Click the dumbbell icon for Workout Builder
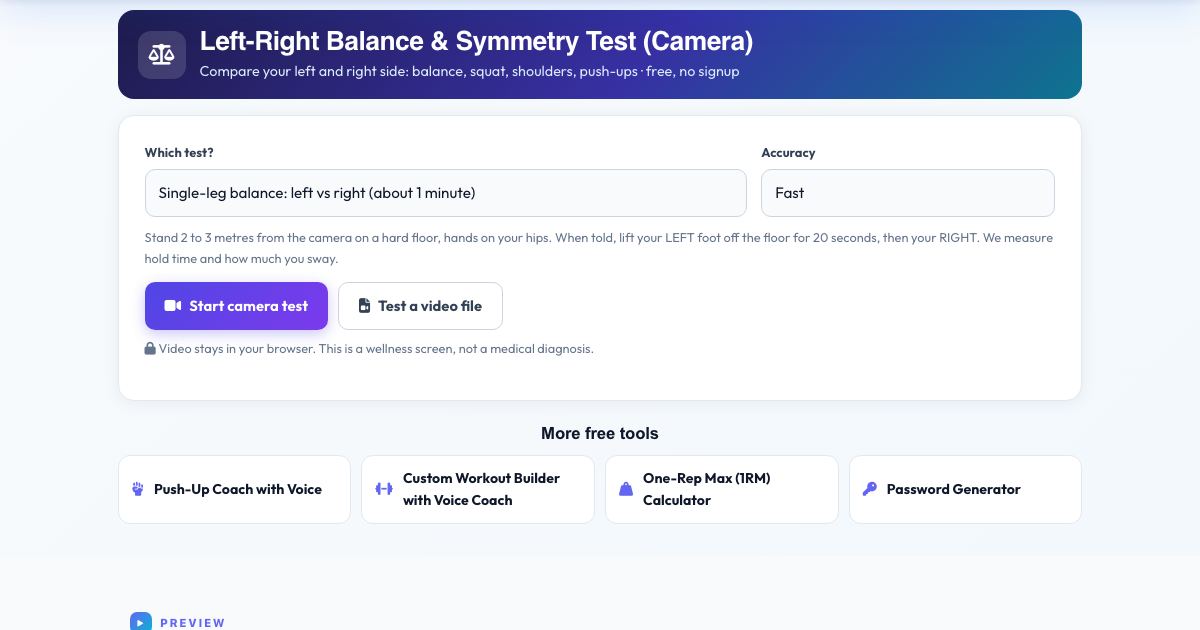Screen dimensions: 1200x630 click(x=384, y=489)
